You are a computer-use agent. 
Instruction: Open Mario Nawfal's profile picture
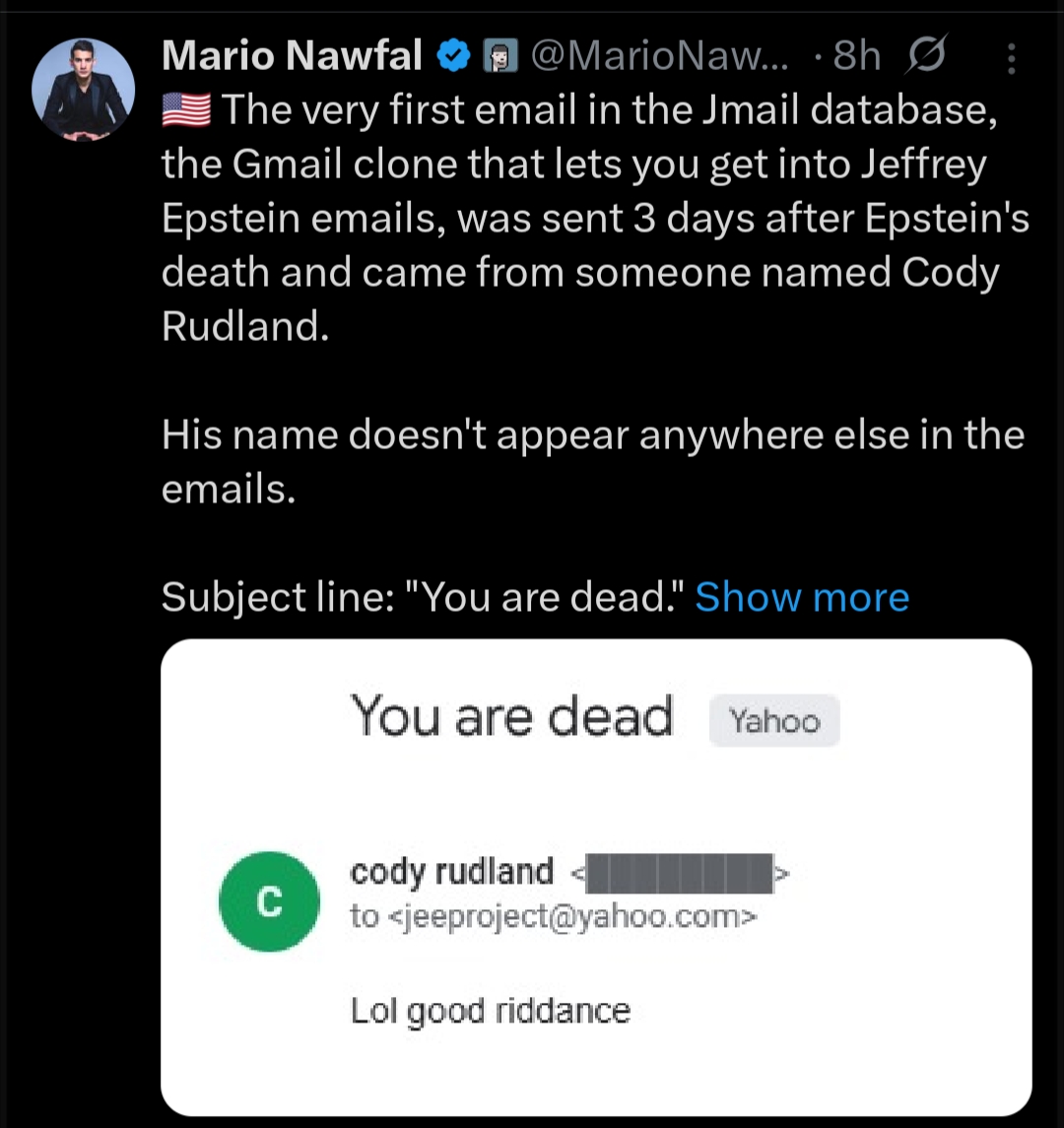point(83,91)
